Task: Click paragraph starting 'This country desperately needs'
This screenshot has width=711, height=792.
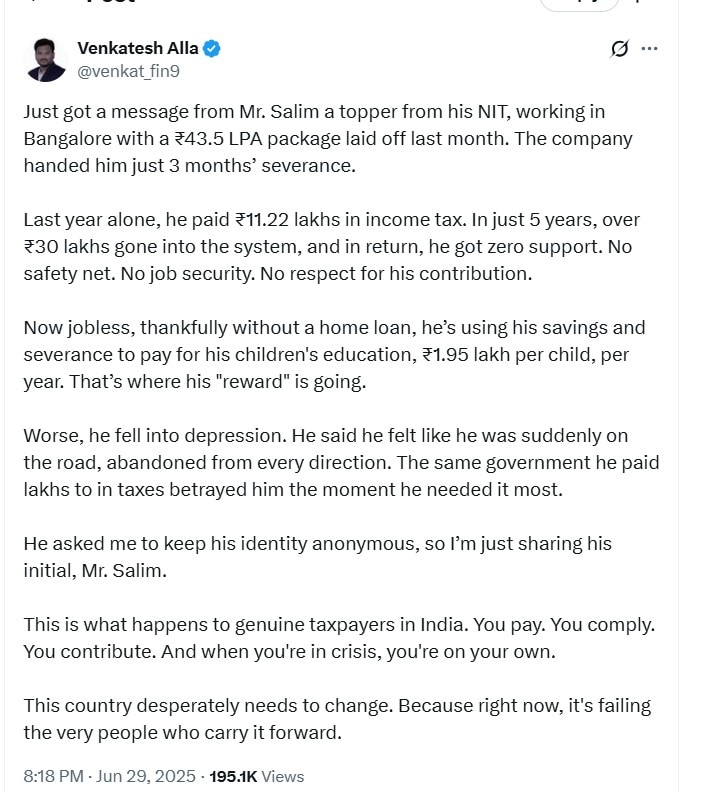Action: click(337, 719)
